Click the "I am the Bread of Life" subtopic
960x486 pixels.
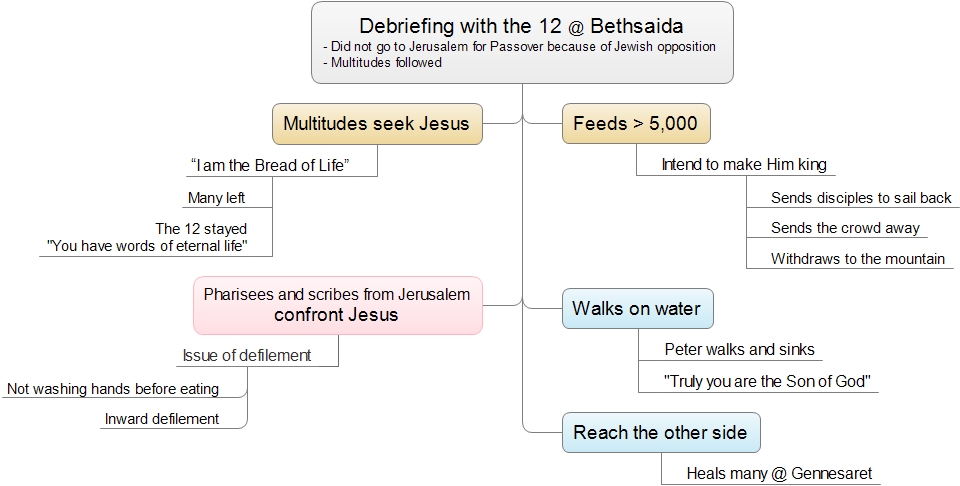pos(270,165)
